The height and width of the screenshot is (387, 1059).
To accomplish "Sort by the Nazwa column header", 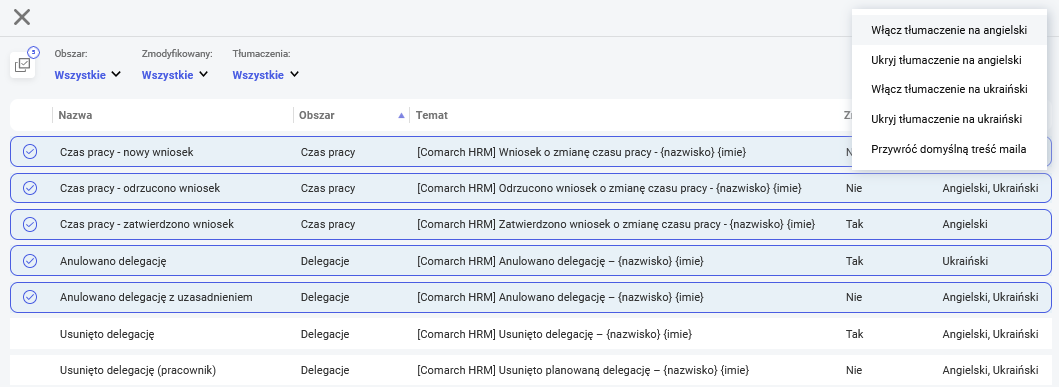I will click(x=75, y=115).
